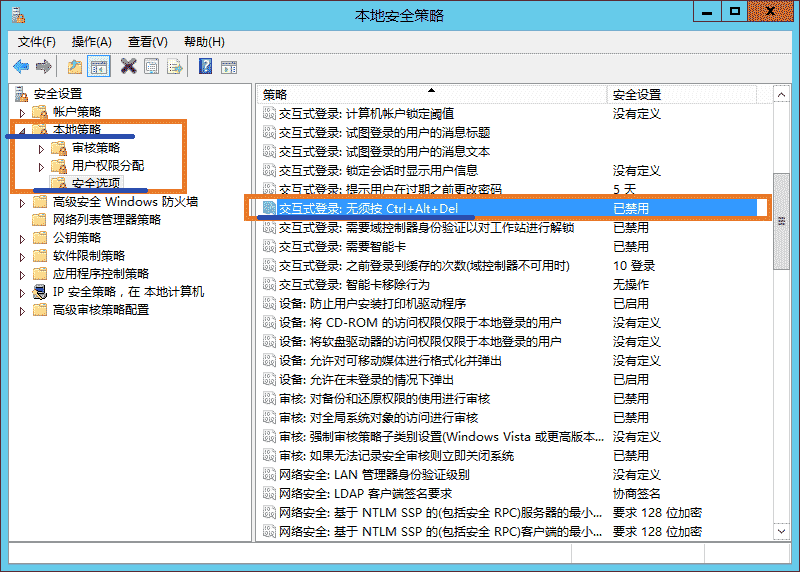Select the 安全选项 tree item
The height and width of the screenshot is (572, 800).
(x=96, y=183)
